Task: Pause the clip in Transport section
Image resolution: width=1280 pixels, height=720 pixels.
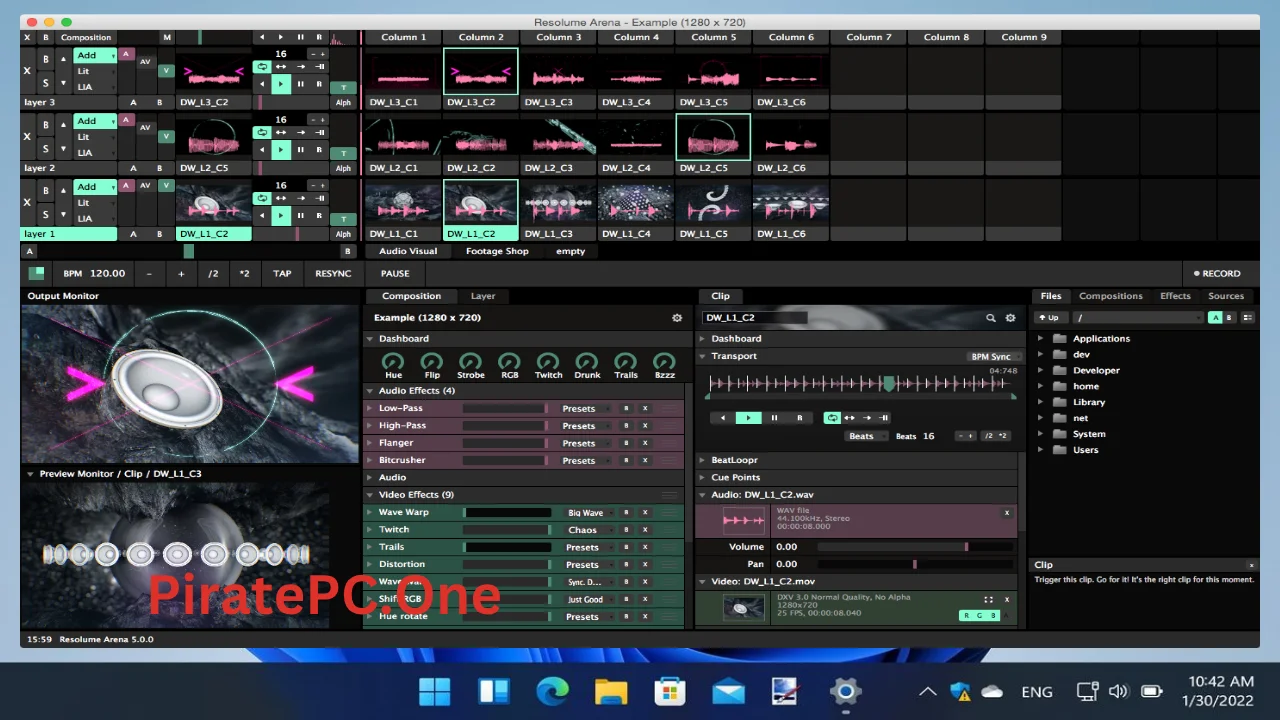Action: coord(774,418)
